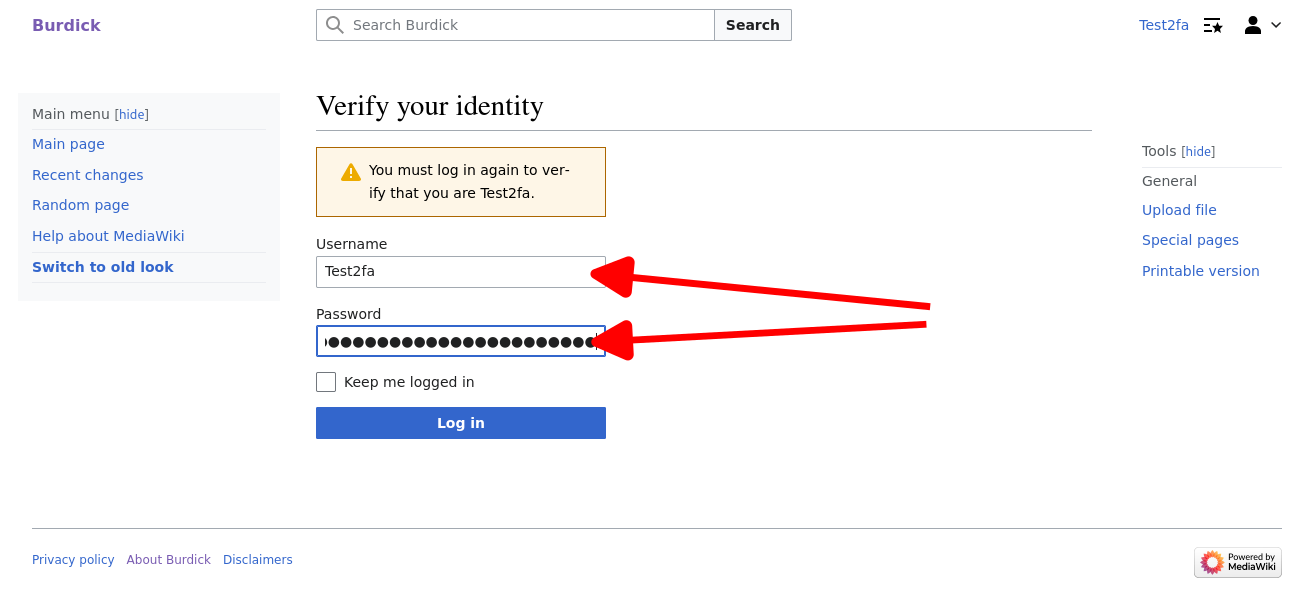Open the watchlist star icon
The image size is (1307, 598).
pyautogui.click(x=1213, y=25)
